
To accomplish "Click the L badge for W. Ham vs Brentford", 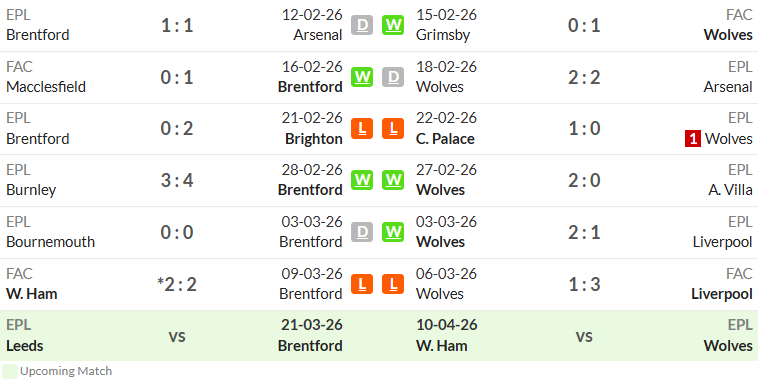I will coord(362,284).
